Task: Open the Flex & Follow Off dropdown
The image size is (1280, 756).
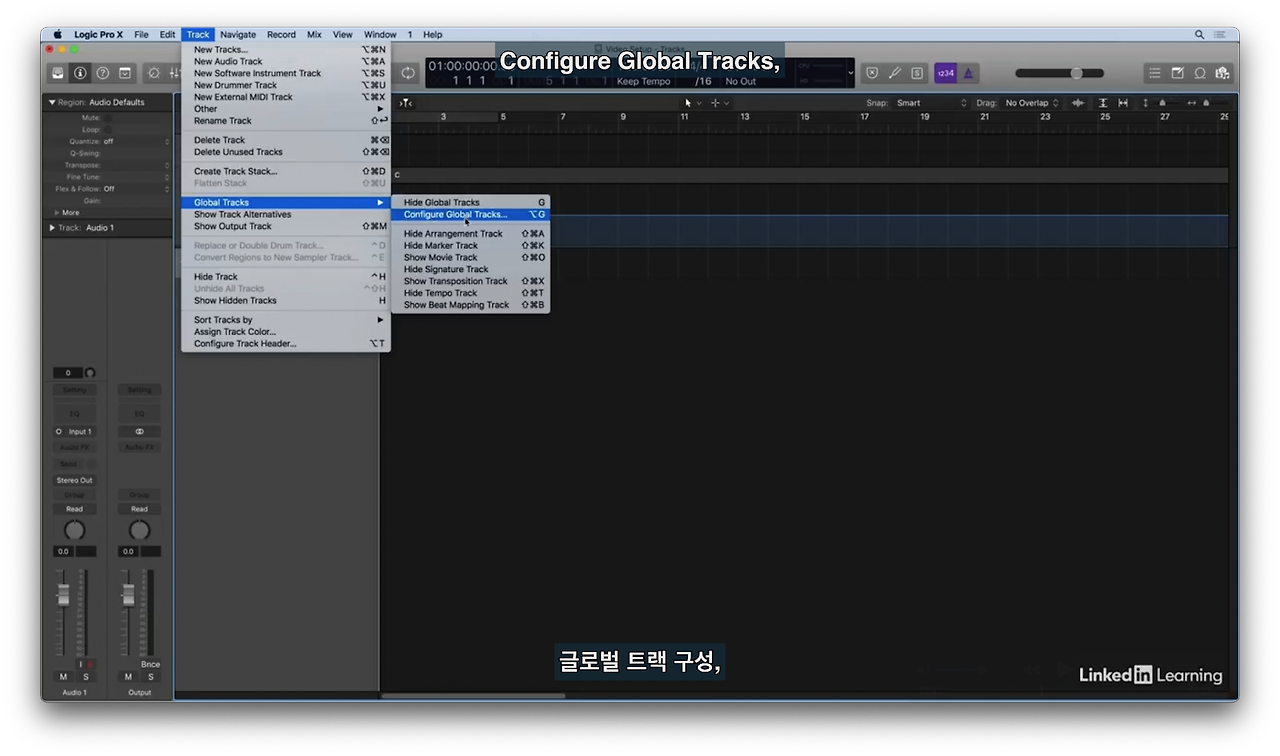Action: point(136,189)
